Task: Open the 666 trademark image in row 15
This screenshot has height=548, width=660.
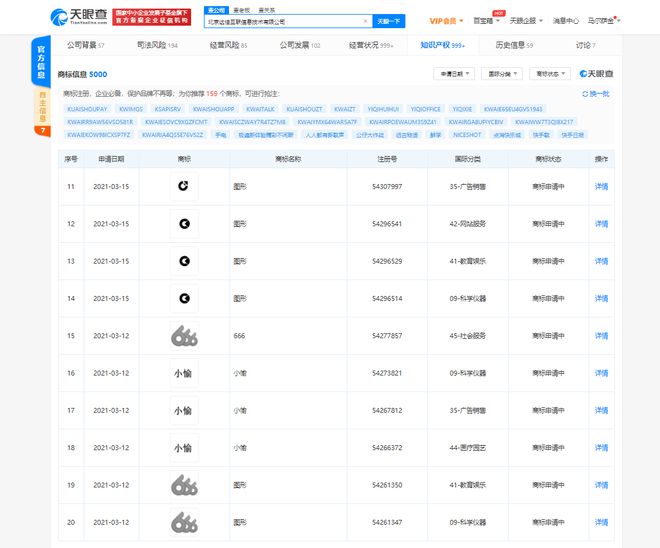Action: (184, 336)
